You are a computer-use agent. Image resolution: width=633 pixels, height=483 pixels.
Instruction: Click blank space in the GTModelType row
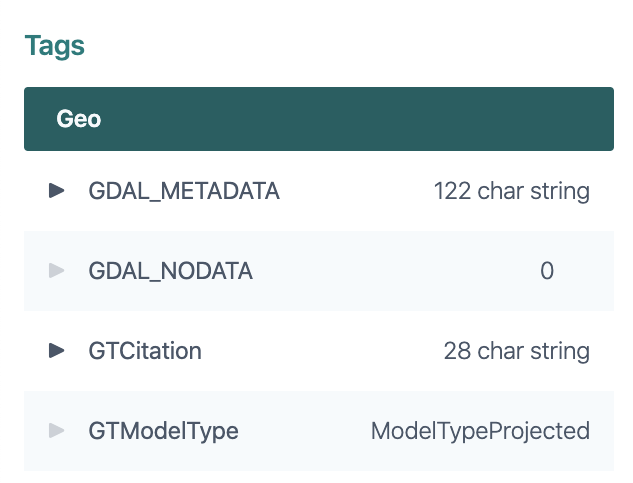point(300,431)
